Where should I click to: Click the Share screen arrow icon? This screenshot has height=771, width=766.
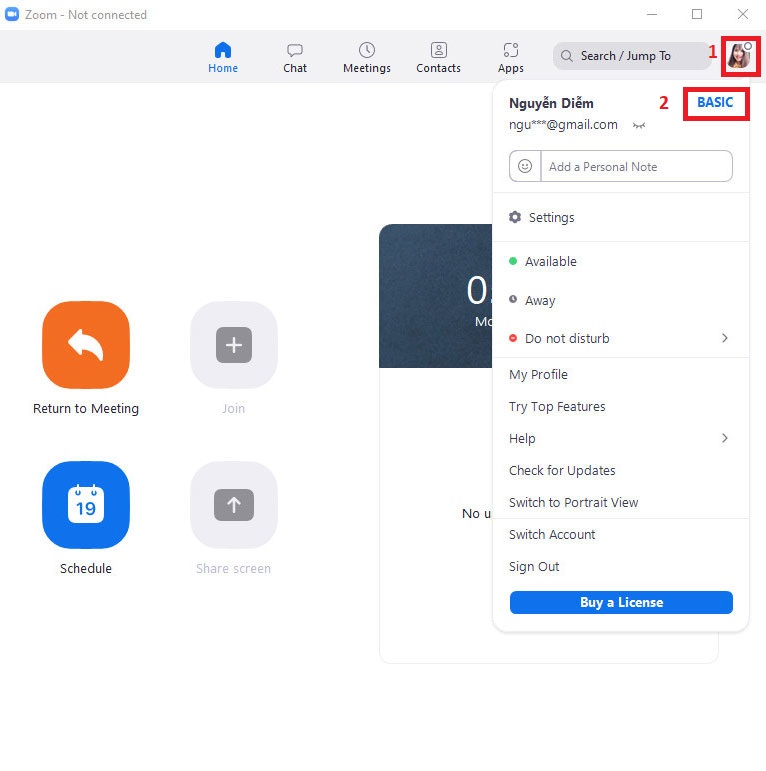[234, 505]
